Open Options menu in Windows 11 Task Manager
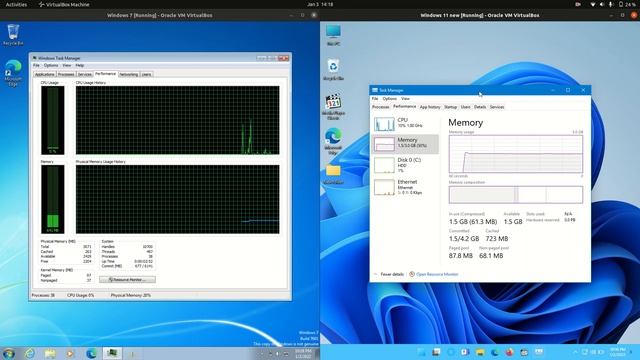Screen dimensions: 640x360 pyautogui.click(x=389, y=99)
